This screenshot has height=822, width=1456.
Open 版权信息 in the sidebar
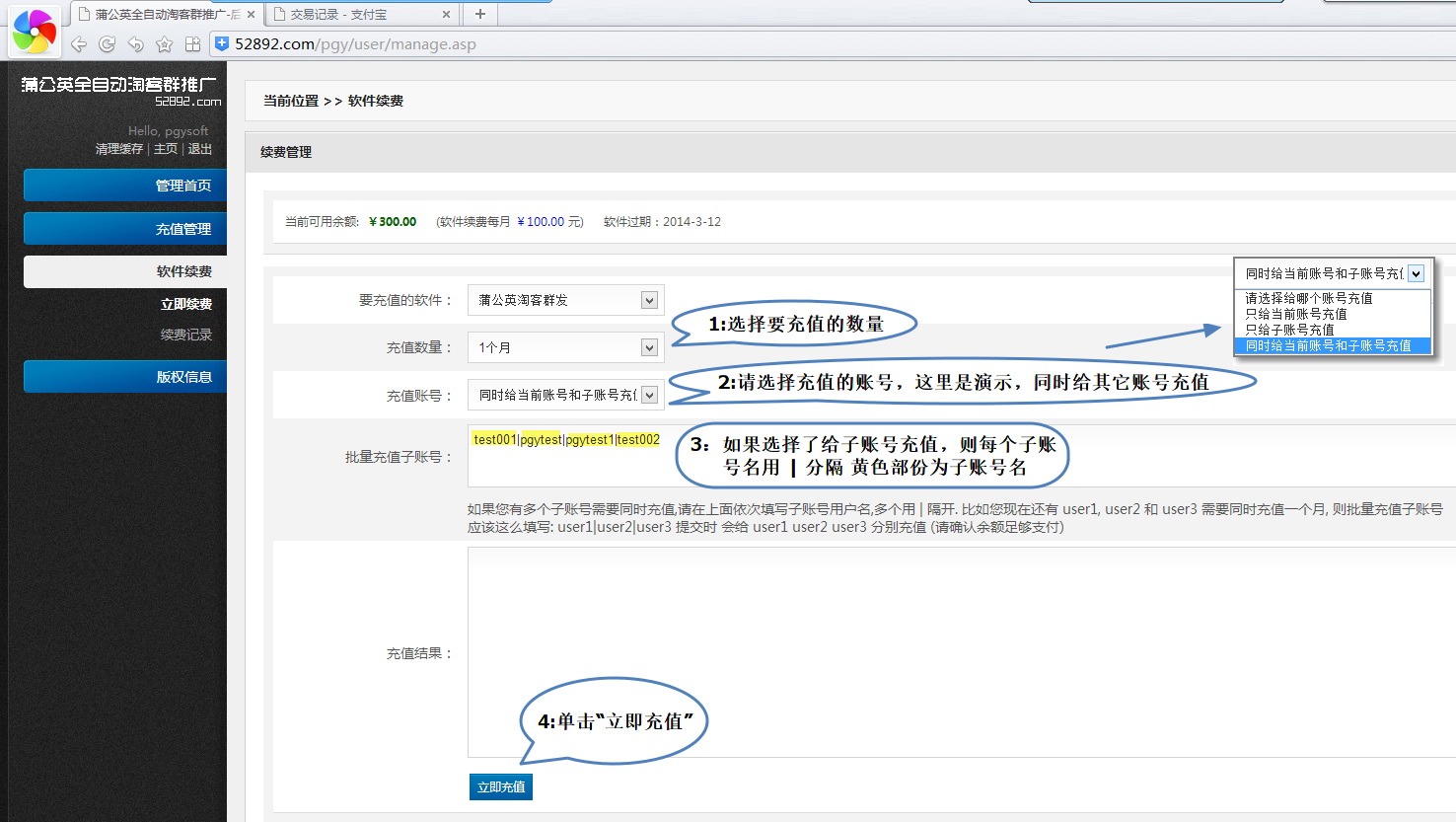click(125, 377)
